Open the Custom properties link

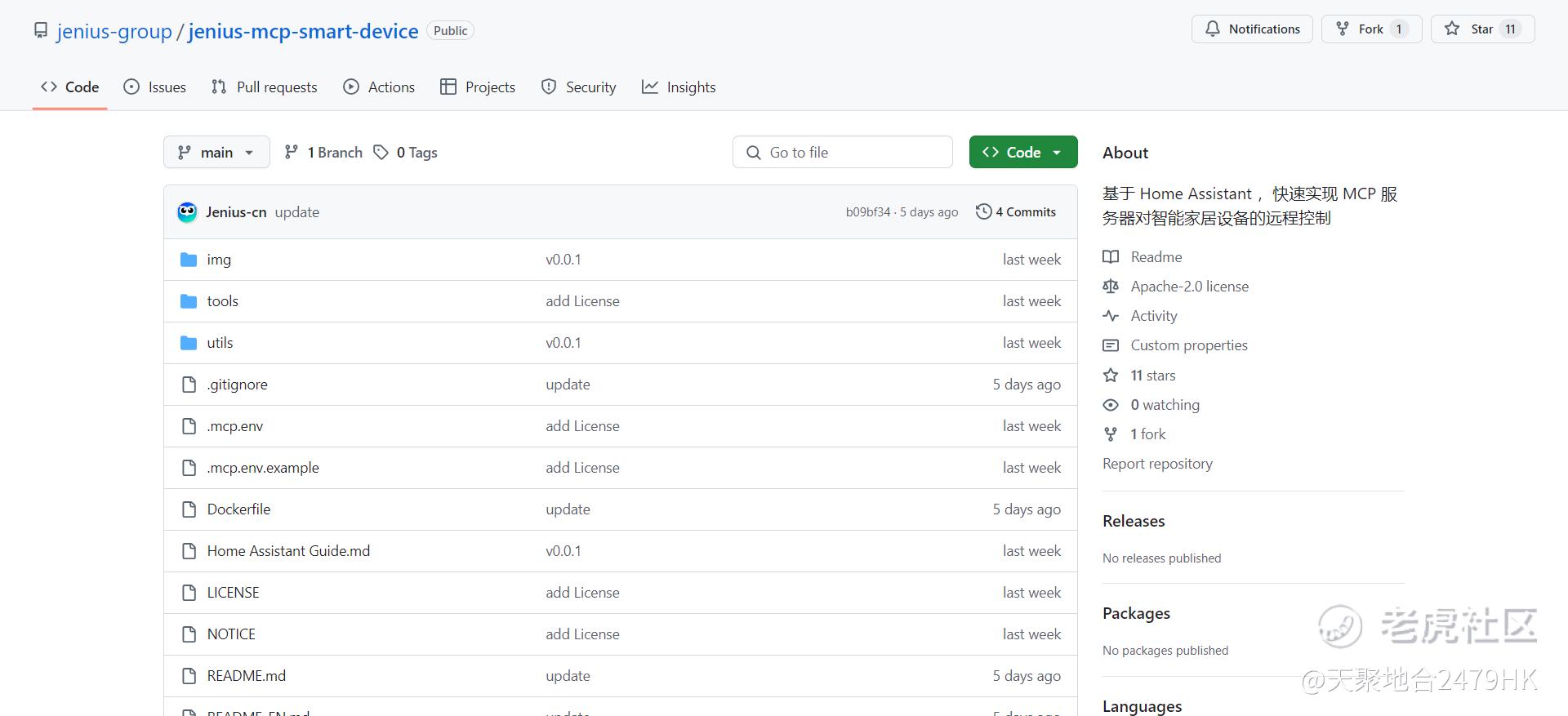click(1189, 345)
